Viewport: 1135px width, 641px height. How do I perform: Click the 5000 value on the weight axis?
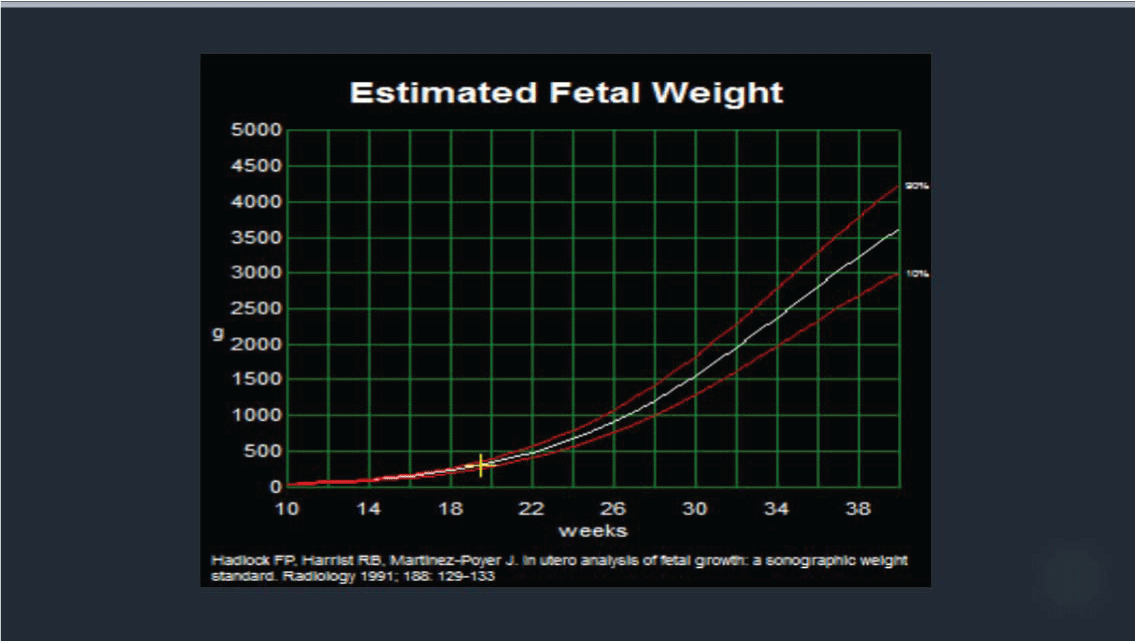coord(255,131)
